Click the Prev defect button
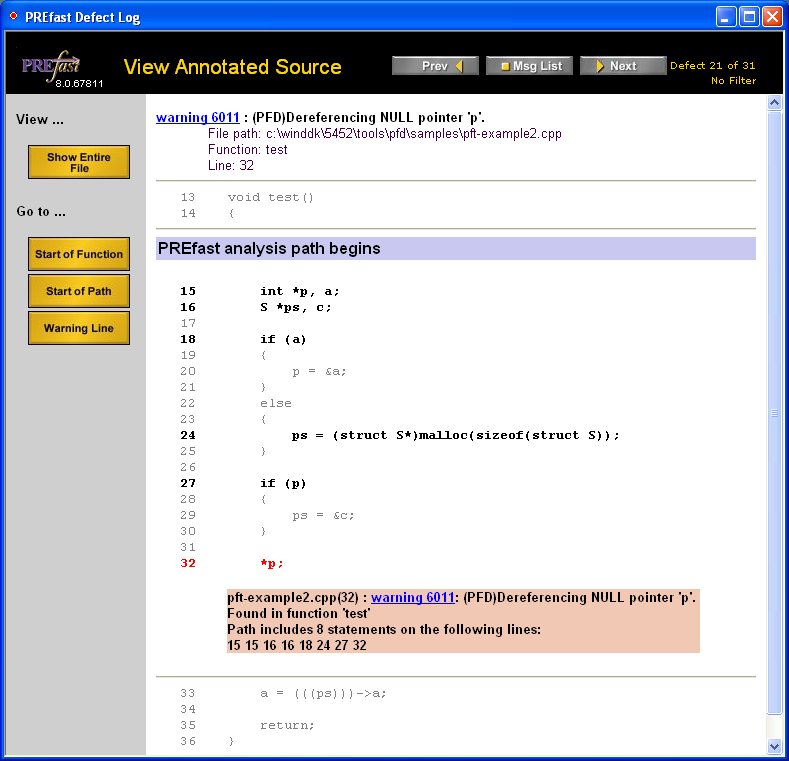 [x=435, y=66]
